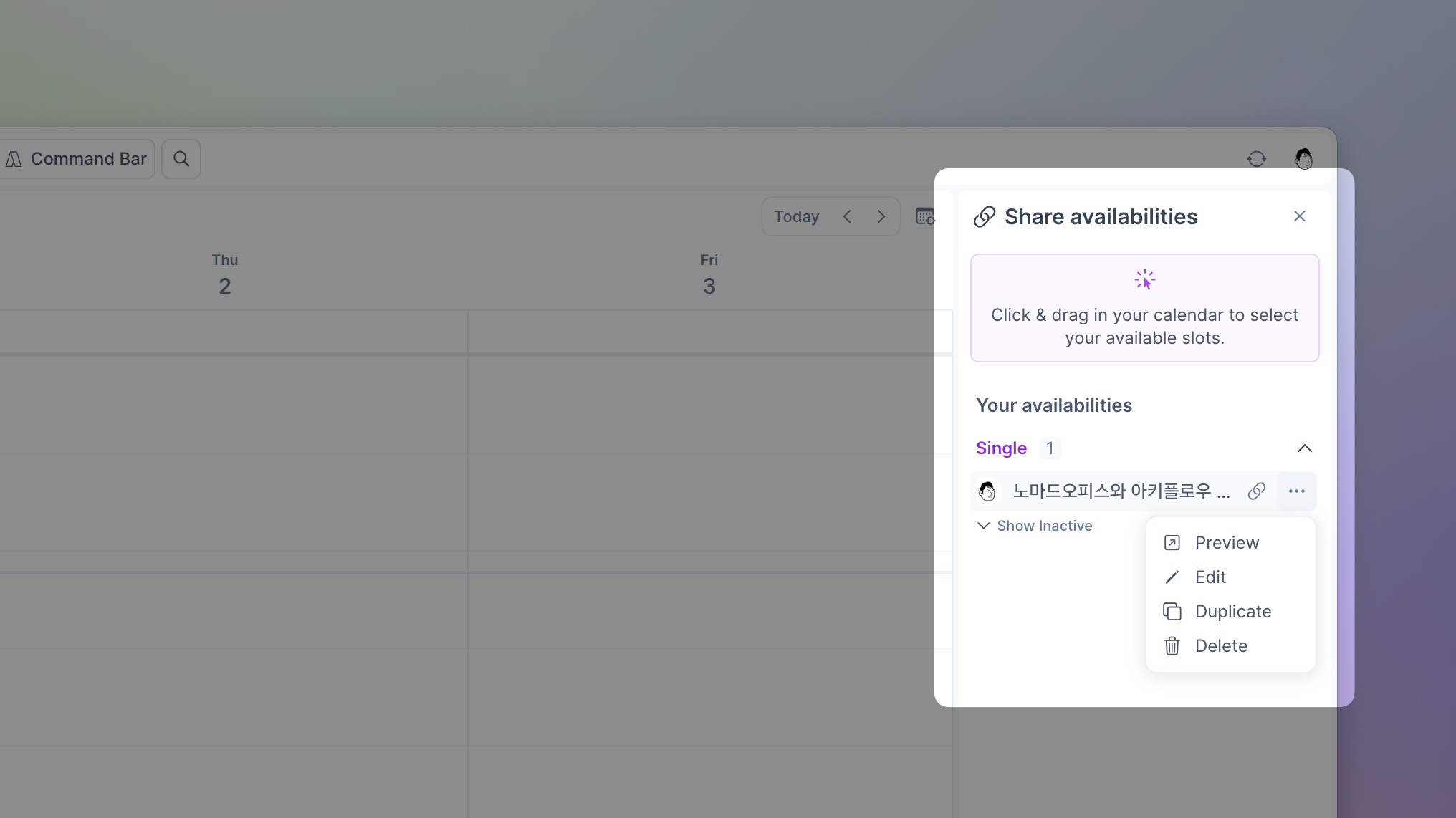Click the Single section label
Screen dimensions: 1456x818
[1001, 448]
